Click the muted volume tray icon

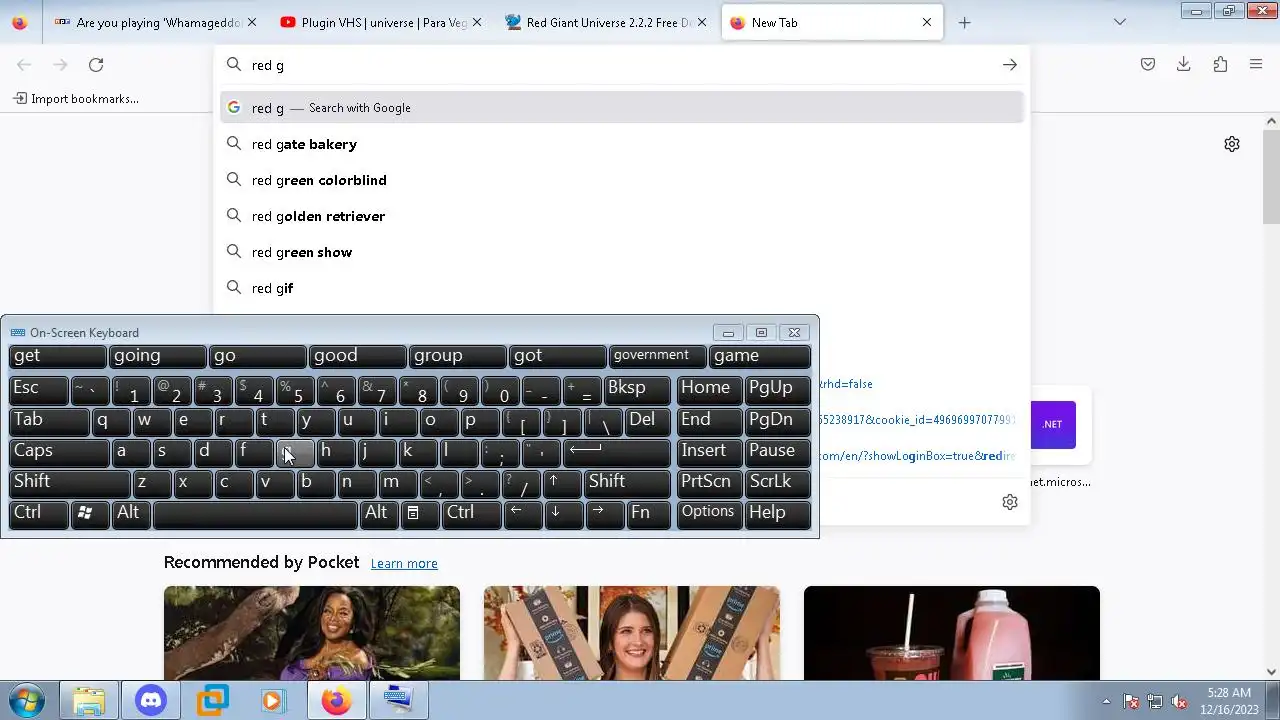tap(1179, 701)
